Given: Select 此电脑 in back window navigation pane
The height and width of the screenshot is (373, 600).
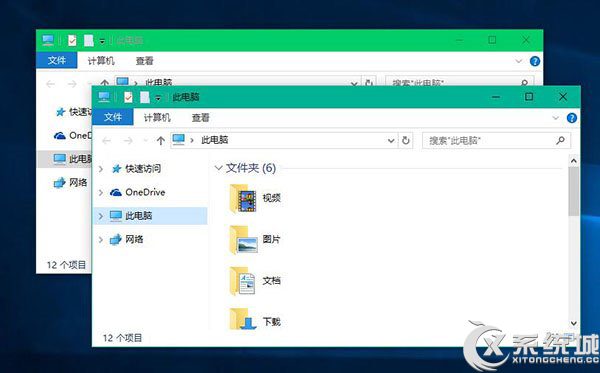Looking at the screenshot, I should tap(64, 159).
